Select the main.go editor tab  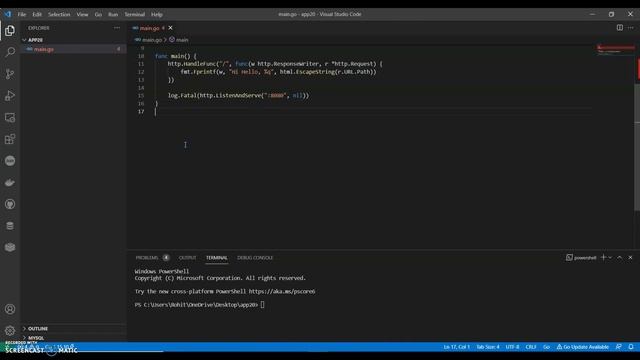point(149,28)
